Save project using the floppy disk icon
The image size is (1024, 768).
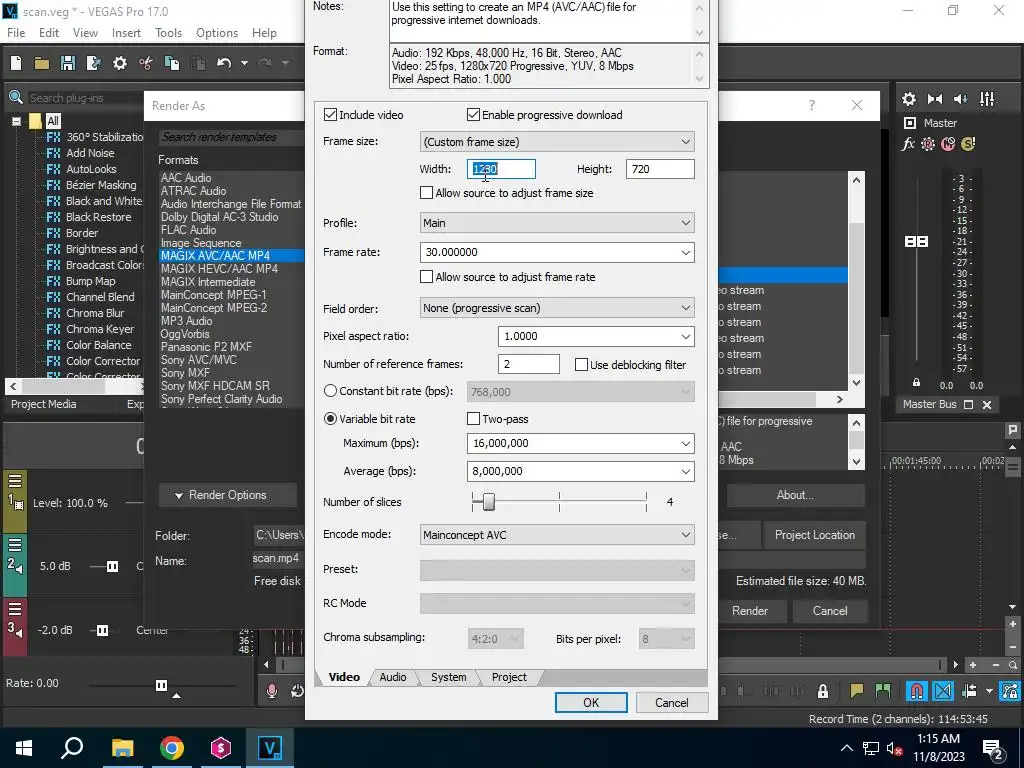click(67, 63)
